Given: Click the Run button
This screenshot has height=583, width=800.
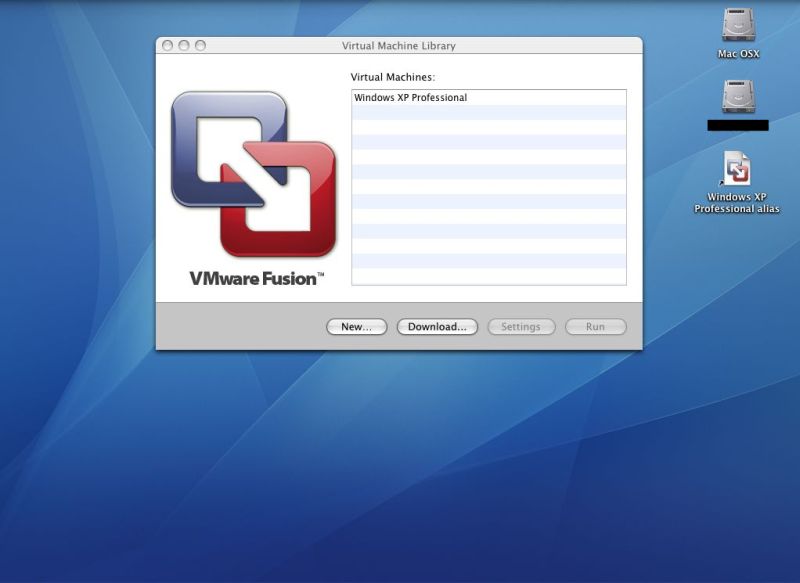Looking at the screenshot, I should tap(595, 327).
